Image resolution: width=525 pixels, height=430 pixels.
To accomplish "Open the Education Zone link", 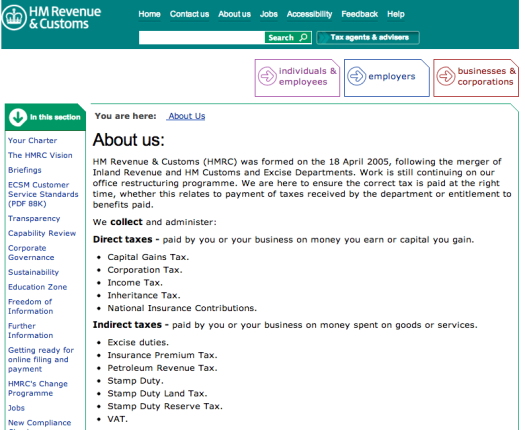I will 38,287.
